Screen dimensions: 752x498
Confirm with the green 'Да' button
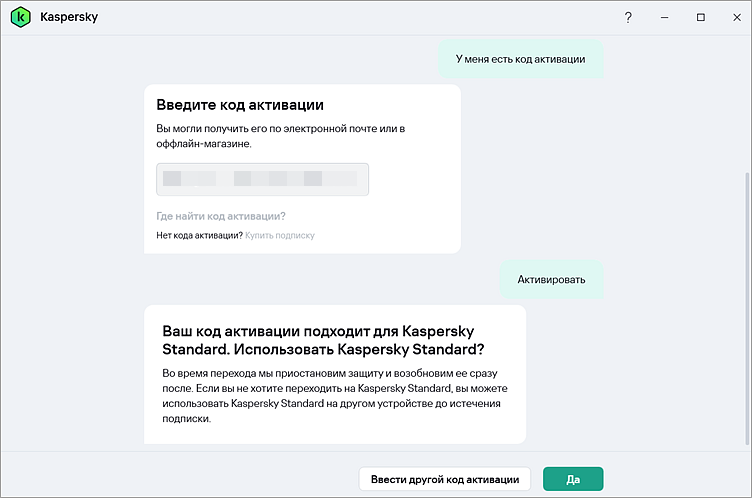[573, 479]
